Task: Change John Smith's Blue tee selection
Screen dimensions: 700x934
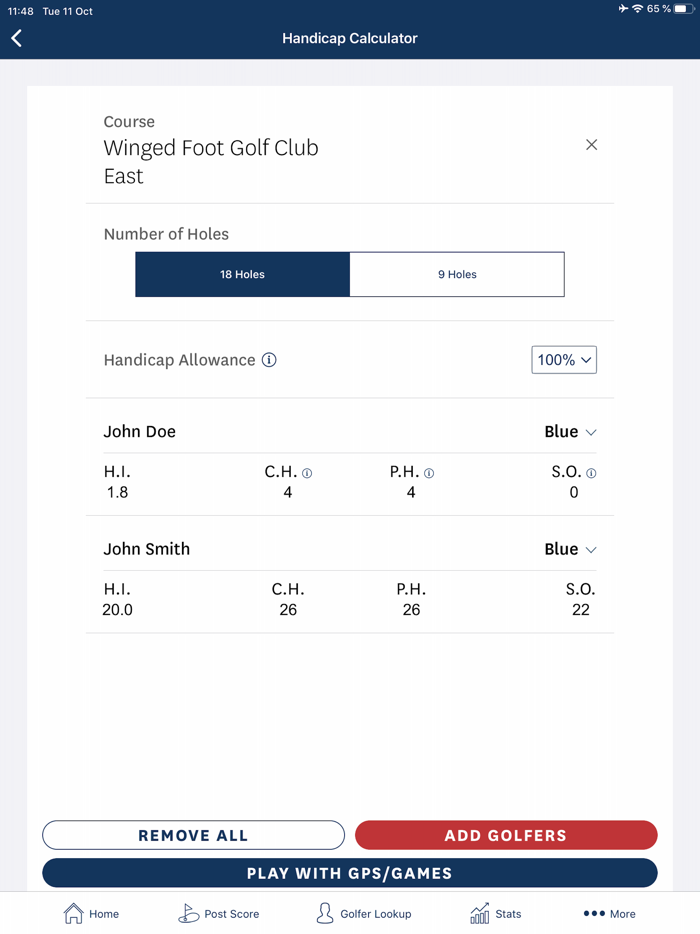Action: click(570, 549)
